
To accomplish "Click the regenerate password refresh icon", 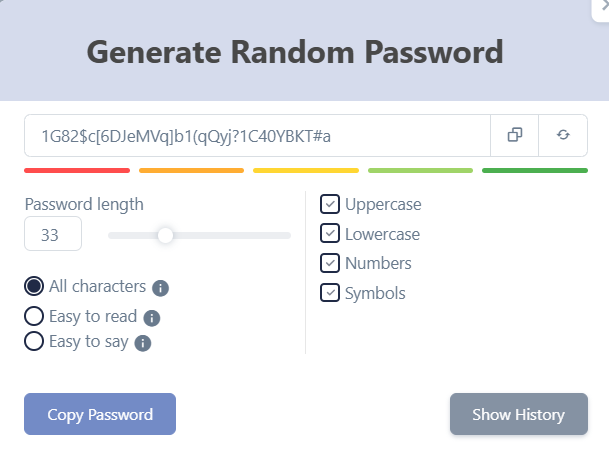I will (x=563, y=135).
